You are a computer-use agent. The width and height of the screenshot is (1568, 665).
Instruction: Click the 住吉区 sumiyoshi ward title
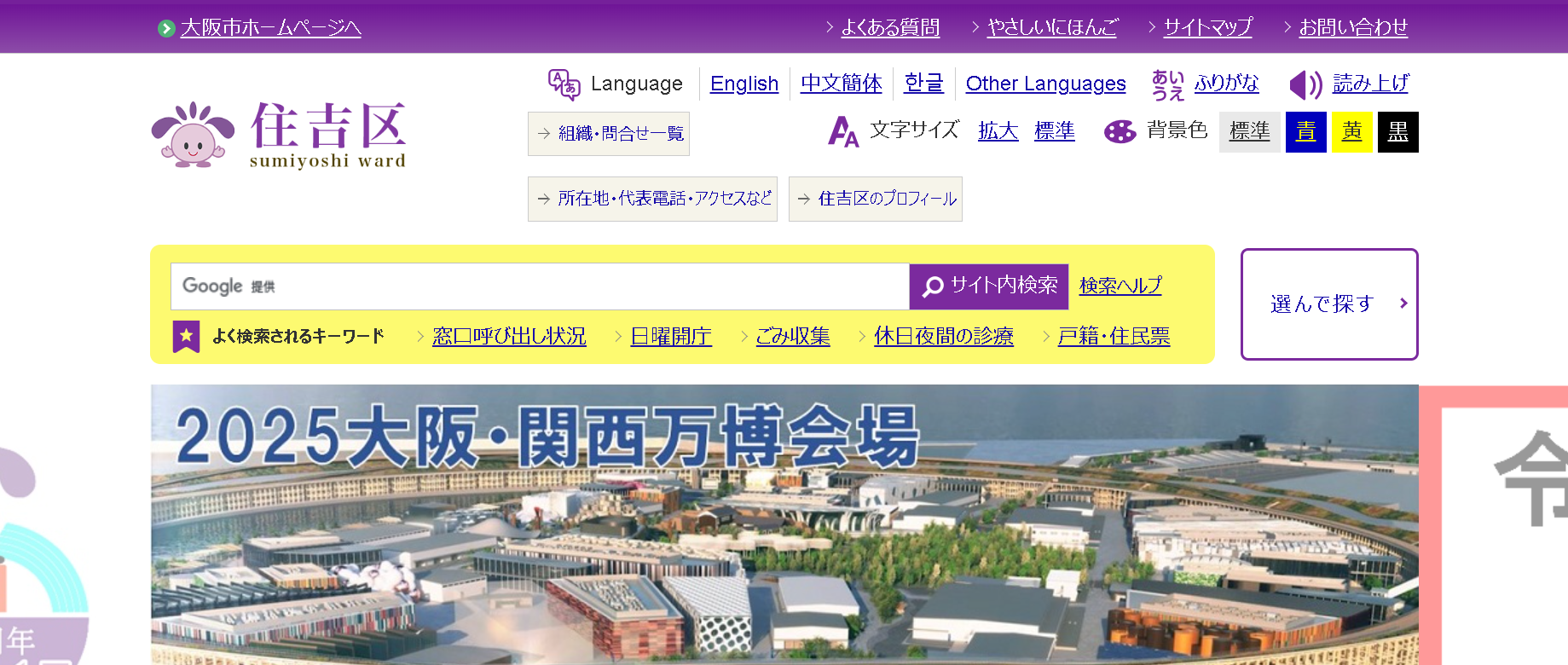click(327, 136)
